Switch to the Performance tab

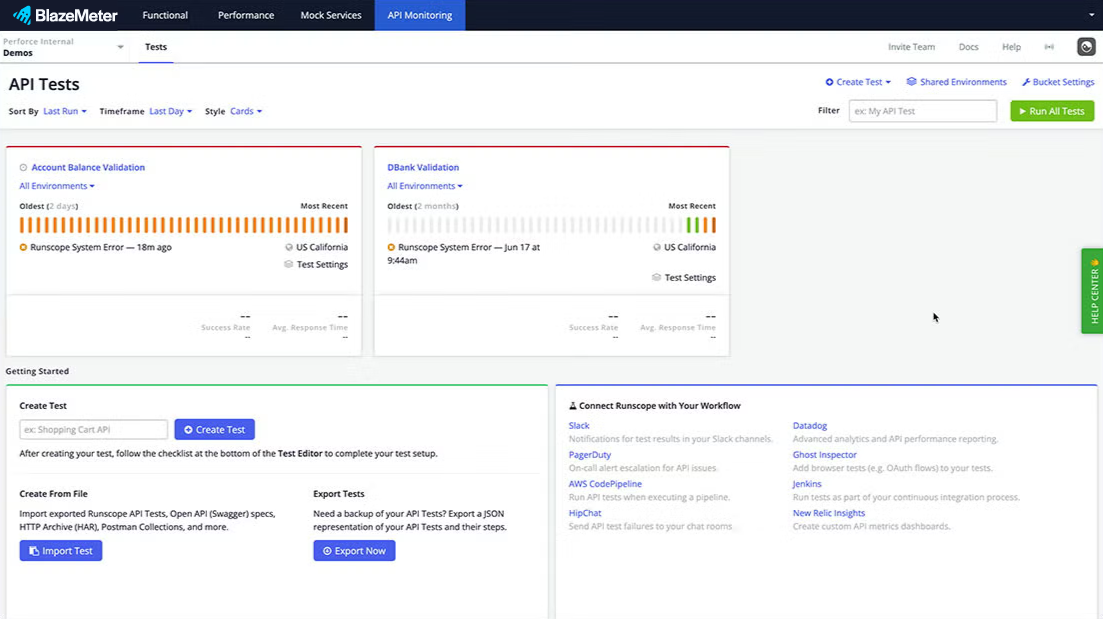pyautogui.click(x=246, y=15)
